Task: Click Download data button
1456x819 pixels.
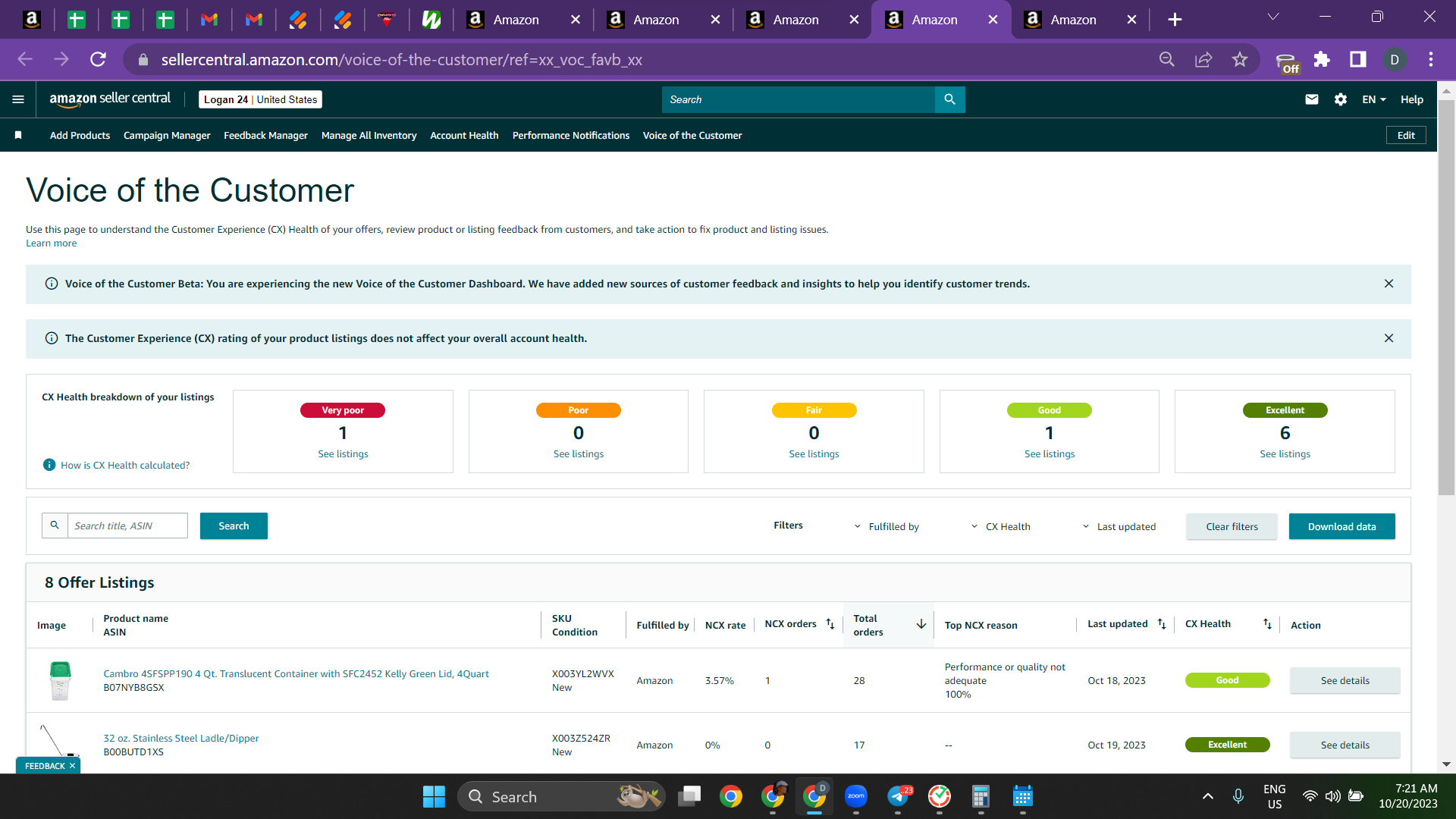Action: [1341, 526]
